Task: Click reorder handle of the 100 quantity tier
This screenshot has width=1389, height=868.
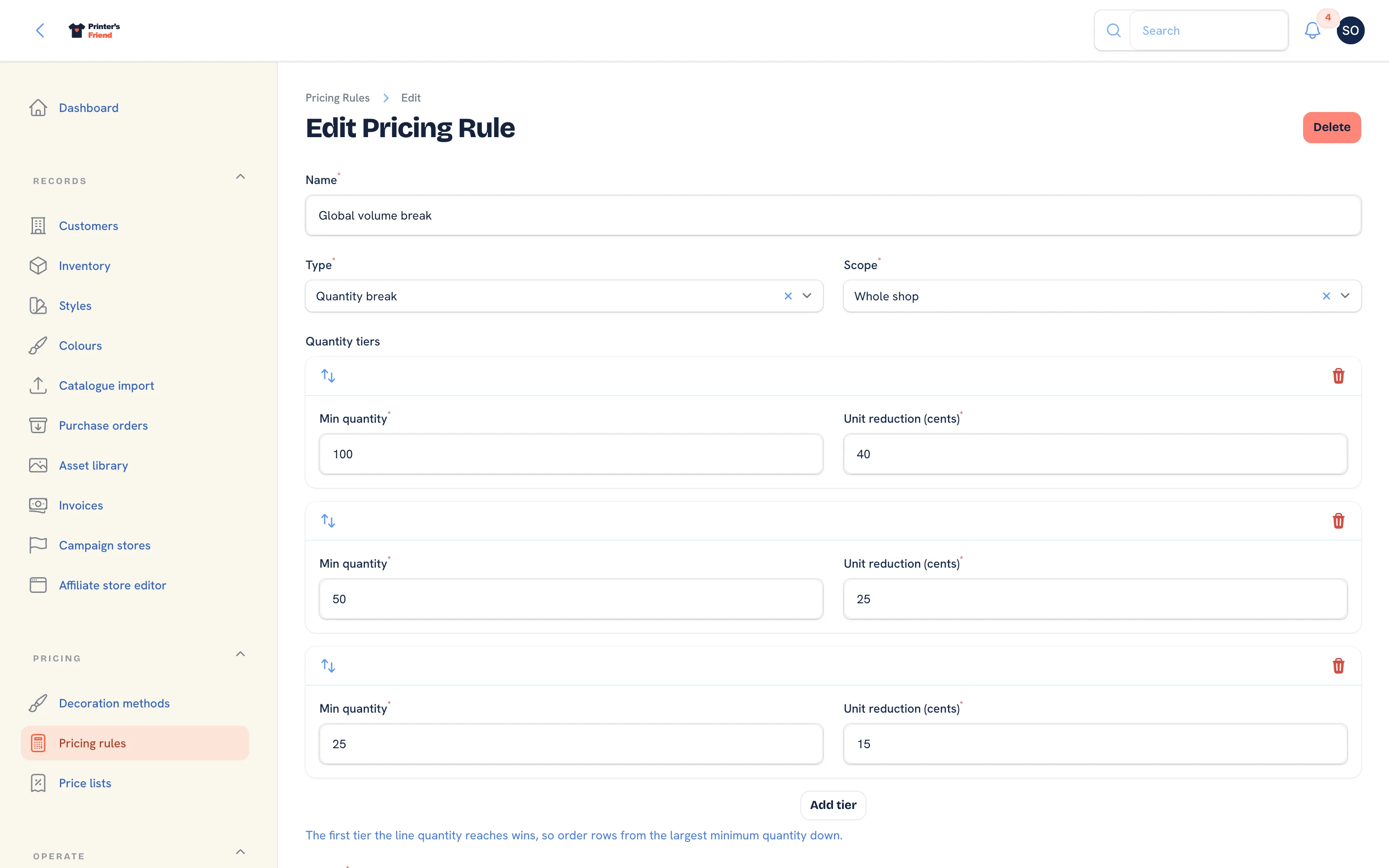Action: point(328,376)
